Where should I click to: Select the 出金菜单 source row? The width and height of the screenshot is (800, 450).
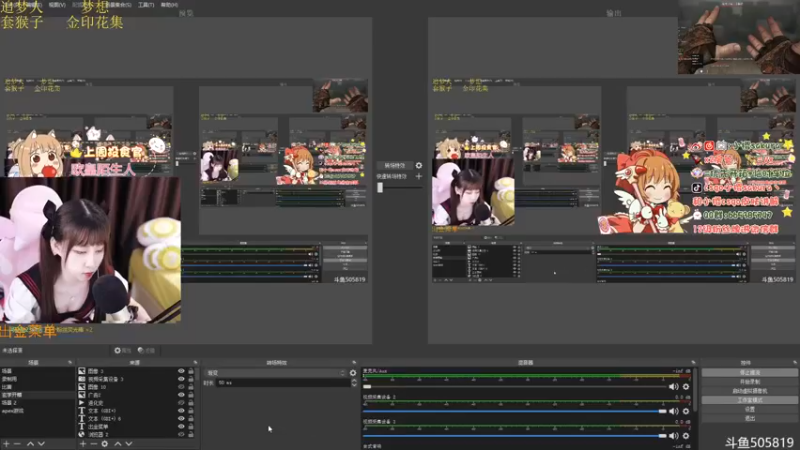pyautogui.click(x=136, y=427)
